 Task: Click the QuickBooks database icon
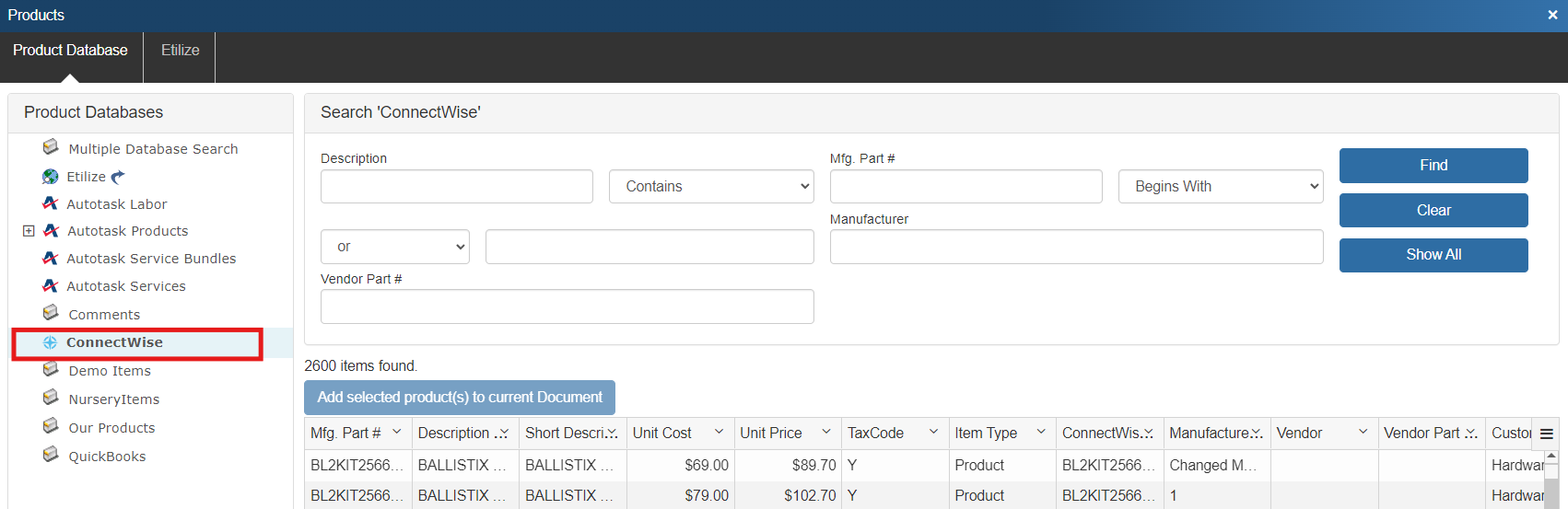pos(51,455)
